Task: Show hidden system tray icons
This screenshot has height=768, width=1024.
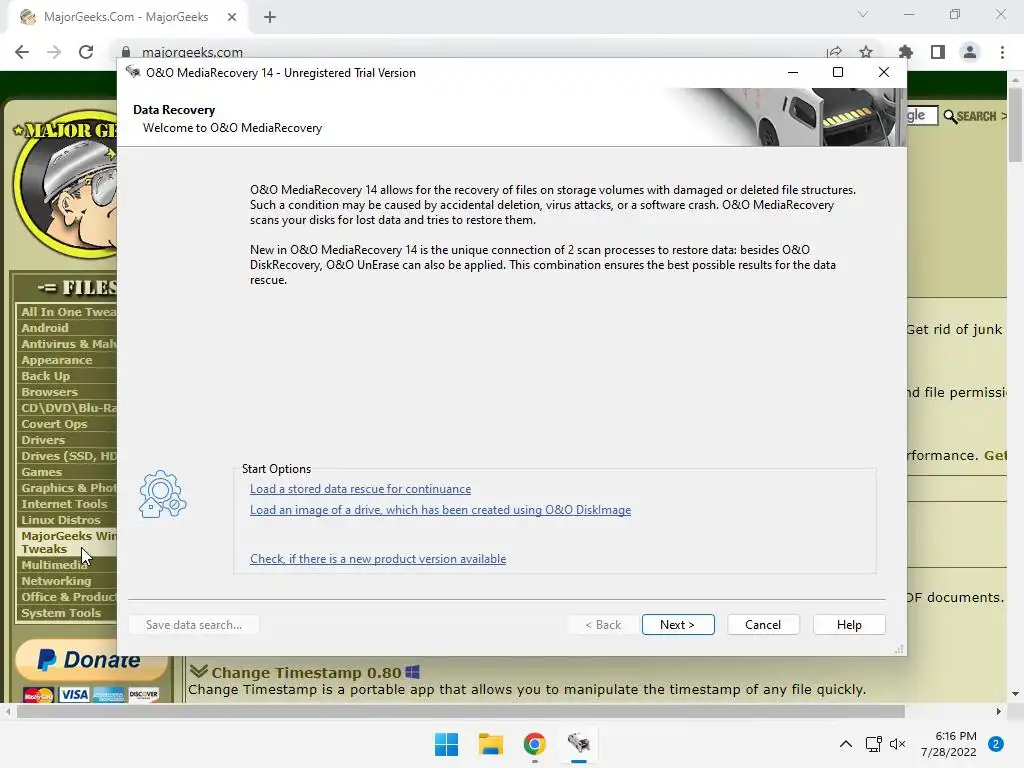Action: pos(846,744)
